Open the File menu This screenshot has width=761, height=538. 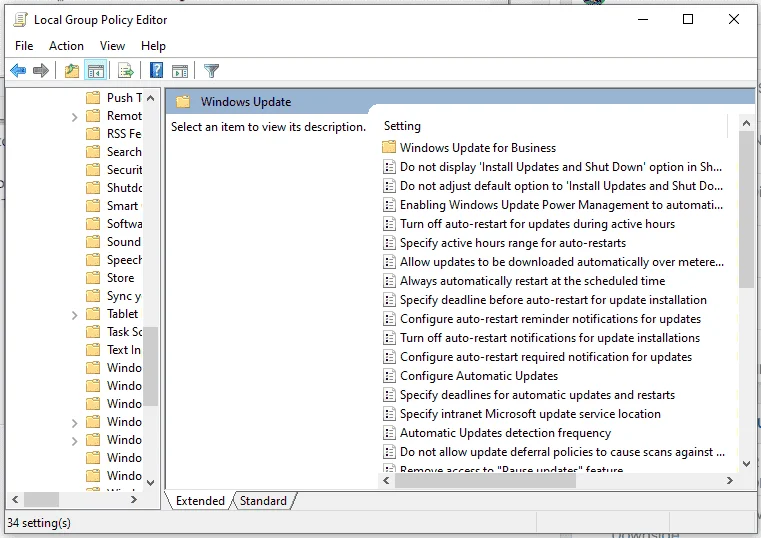point(24,46)
